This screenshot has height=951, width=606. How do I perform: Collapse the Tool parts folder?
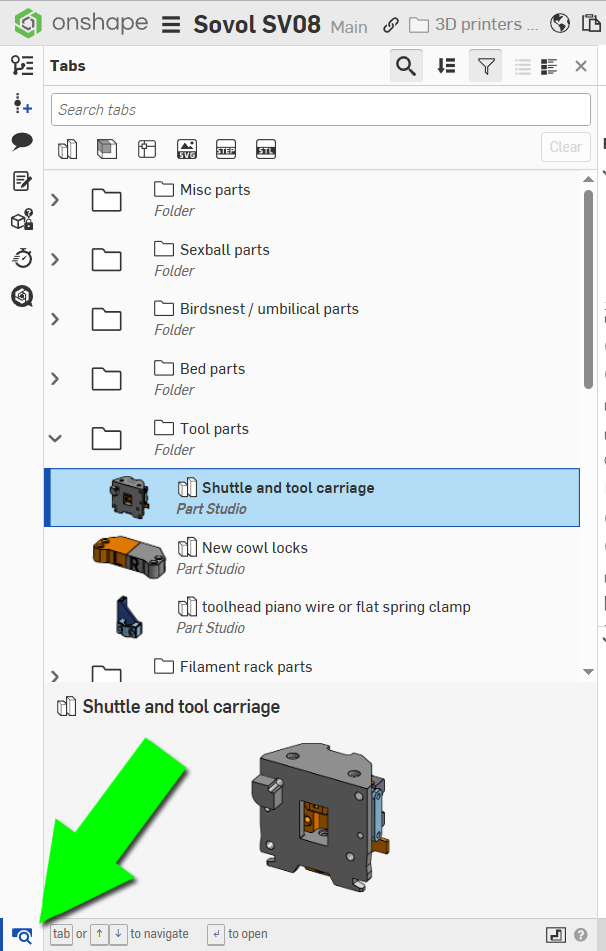(55, 438)
